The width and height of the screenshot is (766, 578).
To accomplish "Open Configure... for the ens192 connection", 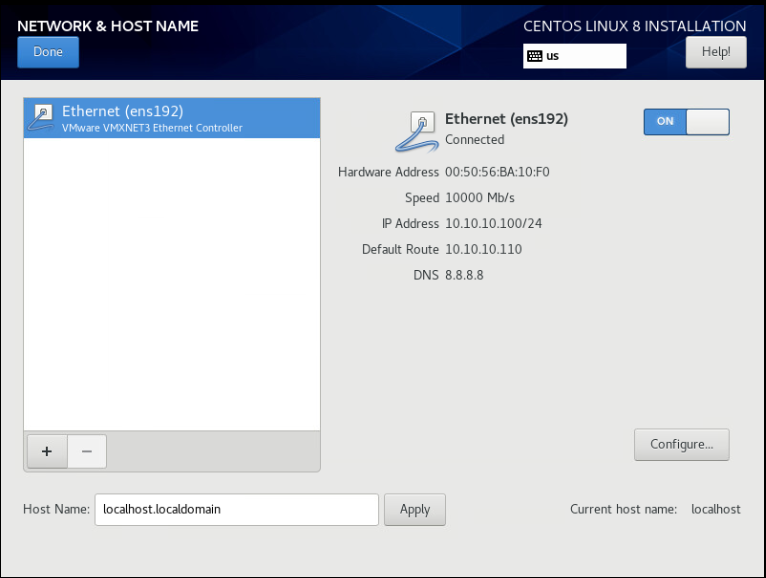I will pyautogui.click(x=681, y=444).
